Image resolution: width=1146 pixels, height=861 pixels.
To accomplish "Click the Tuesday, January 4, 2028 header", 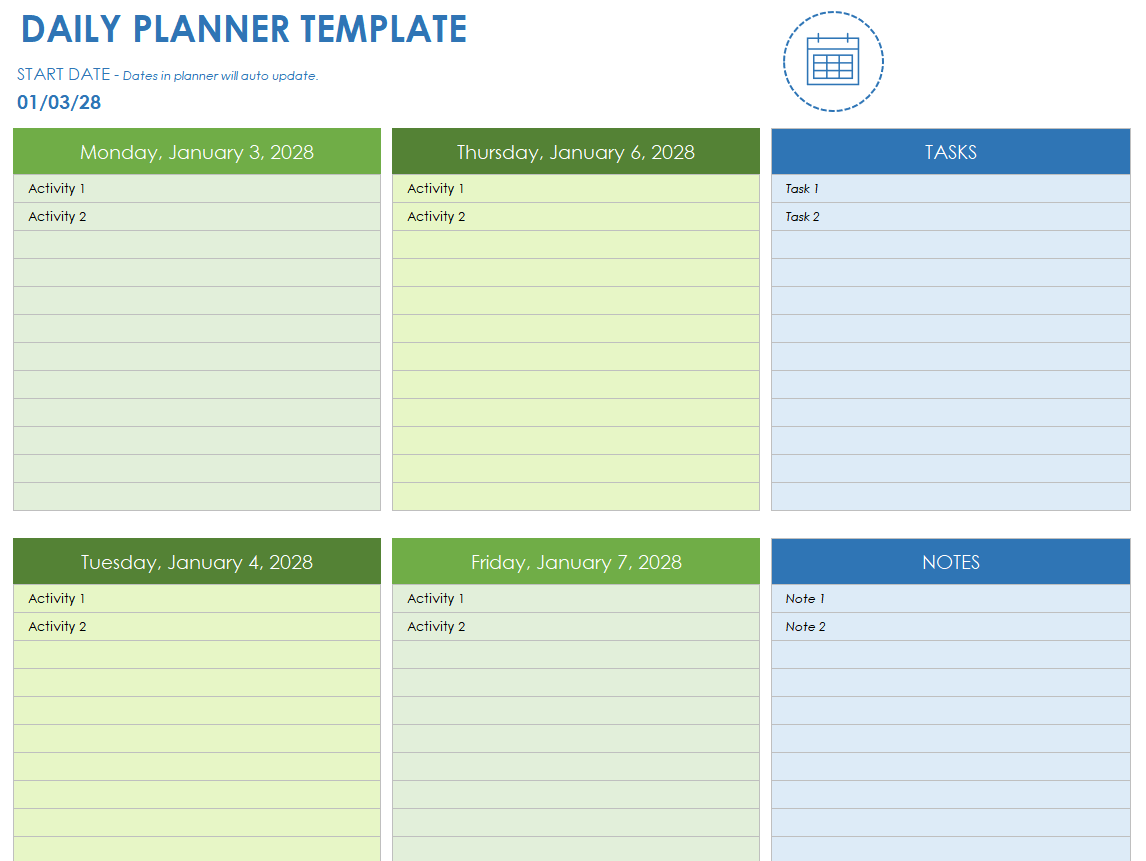I will (x=197, y=562).
